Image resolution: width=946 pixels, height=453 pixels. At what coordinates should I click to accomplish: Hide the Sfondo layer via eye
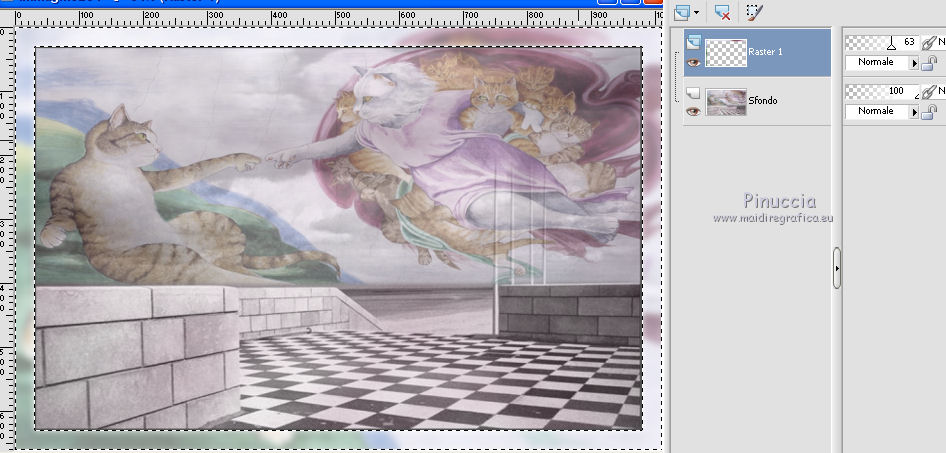point(693,111)
